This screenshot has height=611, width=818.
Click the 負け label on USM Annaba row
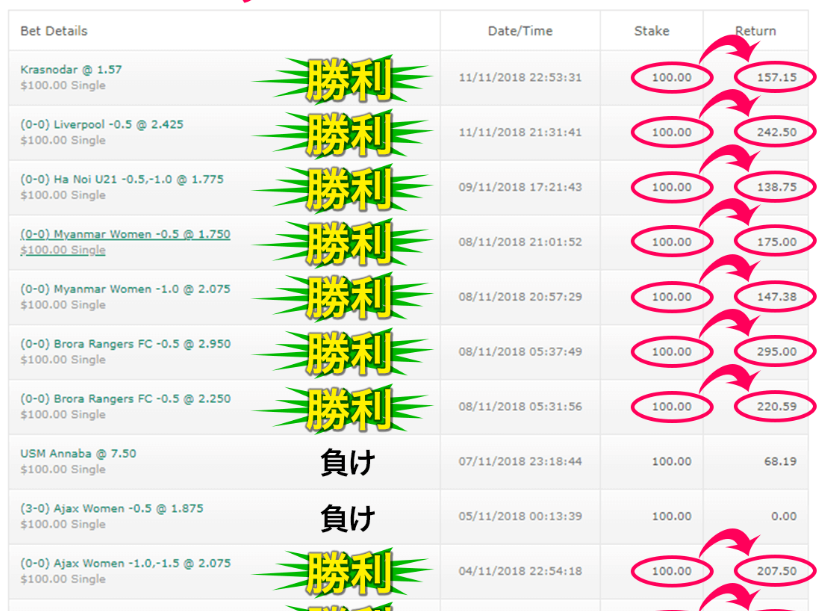click(346, 462)
